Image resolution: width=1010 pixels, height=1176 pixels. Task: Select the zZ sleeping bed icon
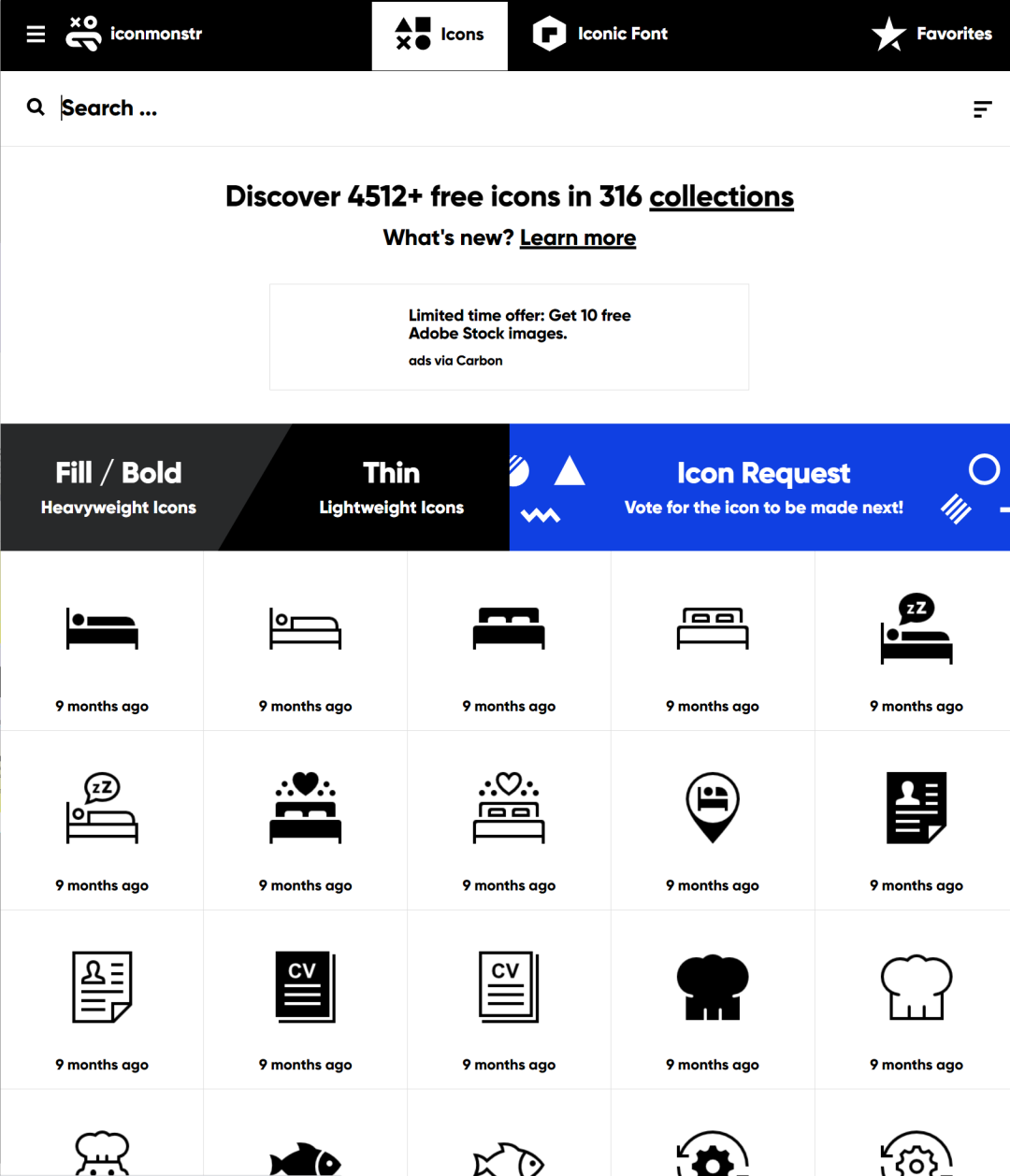[x=916, y=628]
